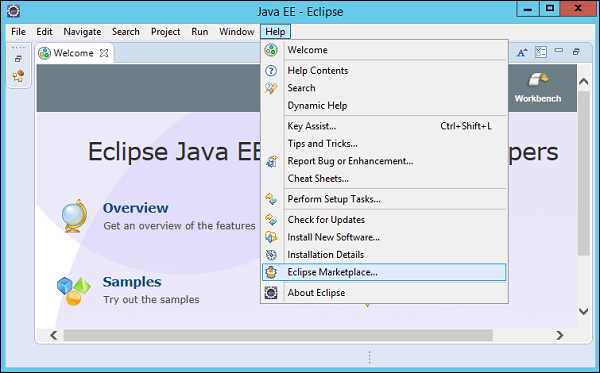The width and height of the screenshot is (600, 373).
Task: Close the Welcome tab
Action: tap(104, 53)
